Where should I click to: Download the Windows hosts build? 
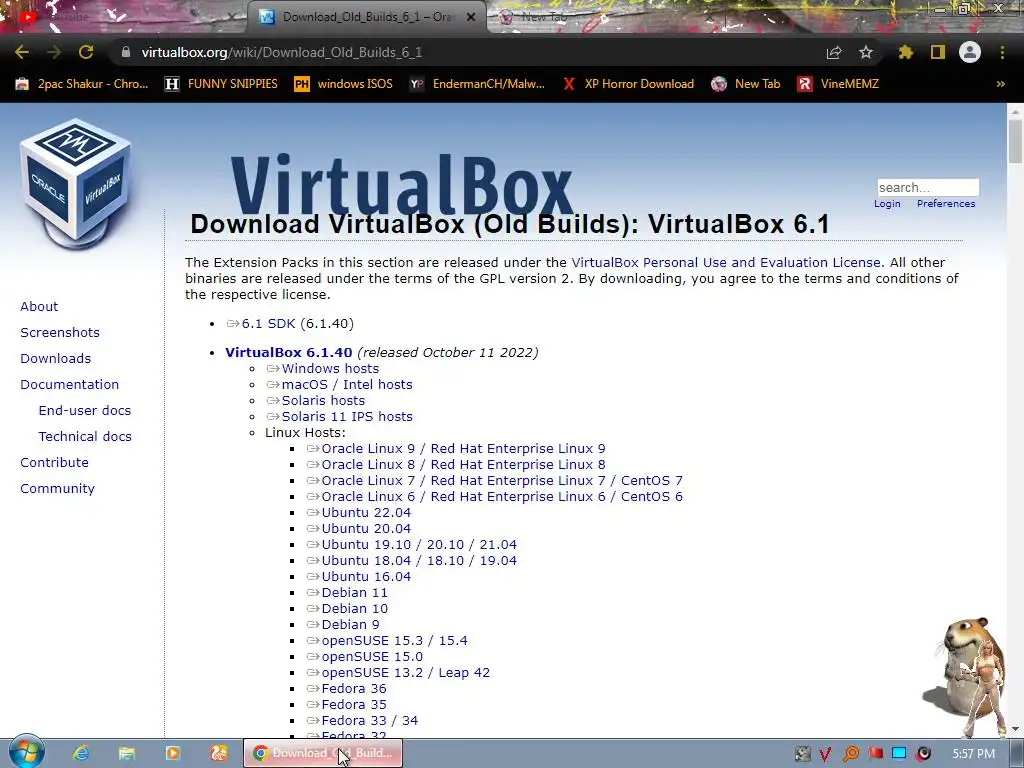330,368
